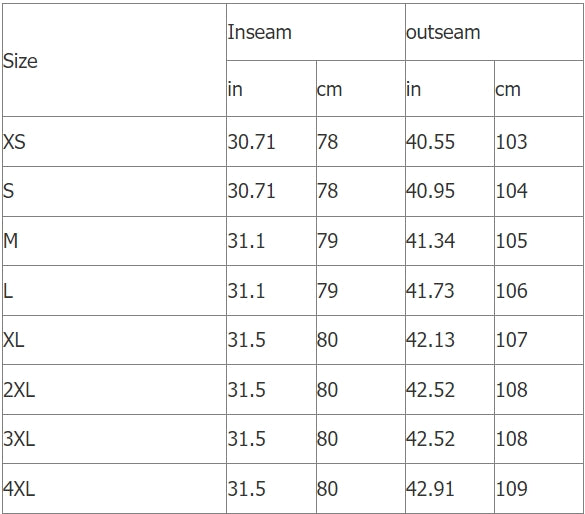Click the Size header cell

pos(114,60)
